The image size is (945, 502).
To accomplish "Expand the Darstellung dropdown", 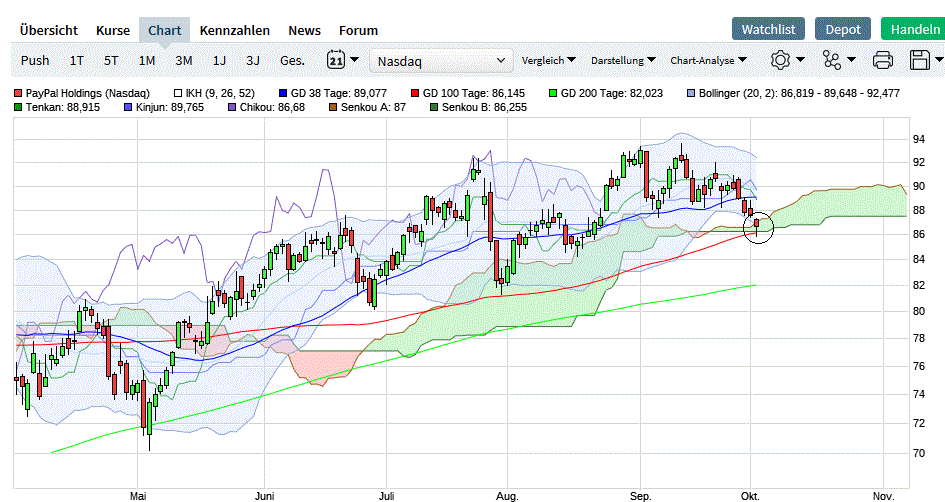I will coord(624,60).
